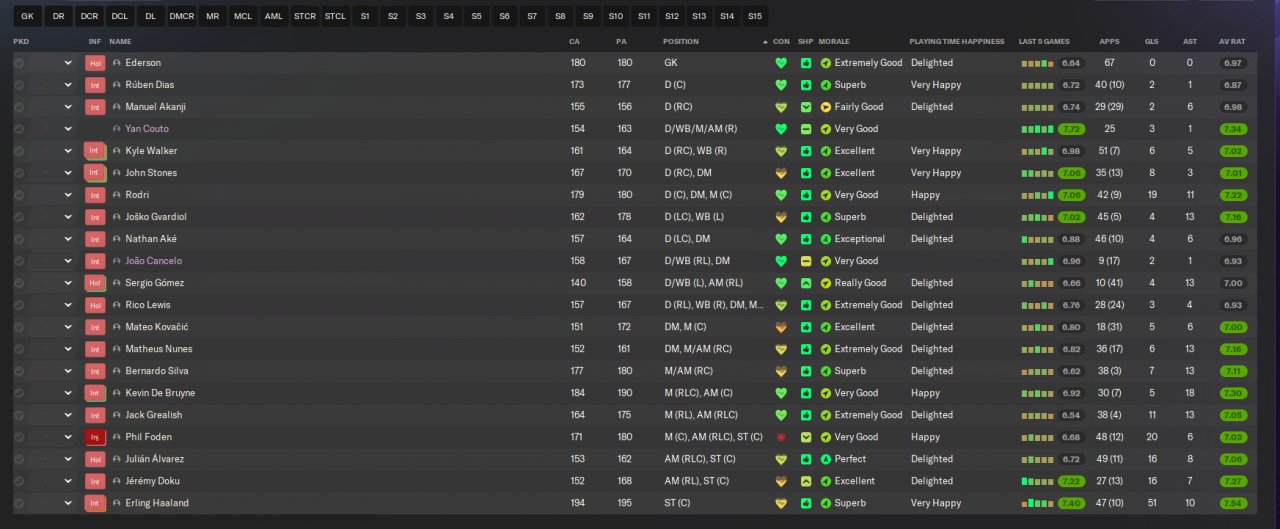Click the player icon beside Yan Couto
The image size is (1280, 529).
(117, 129)
